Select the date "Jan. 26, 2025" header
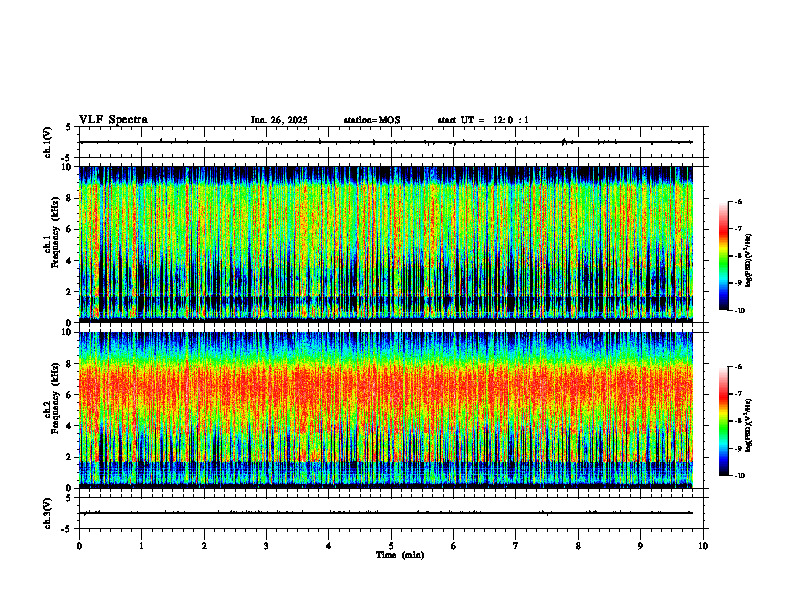The width and height of the screenshot is (792, 612). click(x=279, y=120)
